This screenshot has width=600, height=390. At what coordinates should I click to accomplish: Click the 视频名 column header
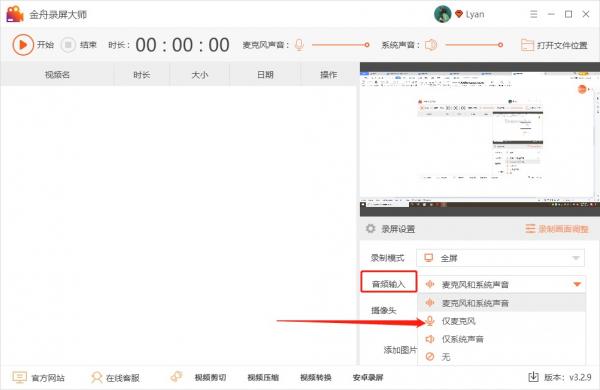click(57, 75)
